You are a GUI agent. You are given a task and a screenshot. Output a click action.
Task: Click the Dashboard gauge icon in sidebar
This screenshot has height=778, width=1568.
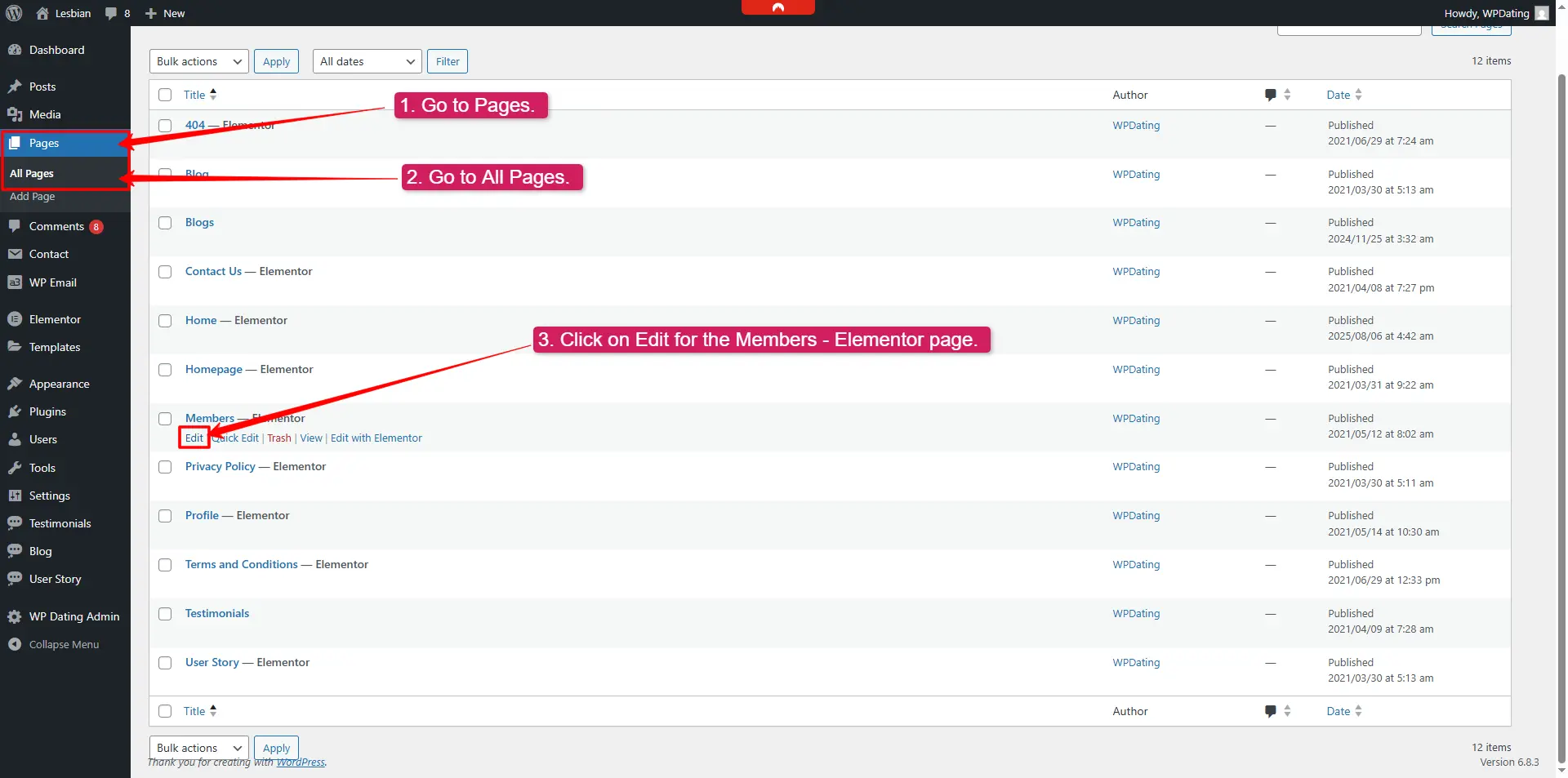click(x=15, y=50)
